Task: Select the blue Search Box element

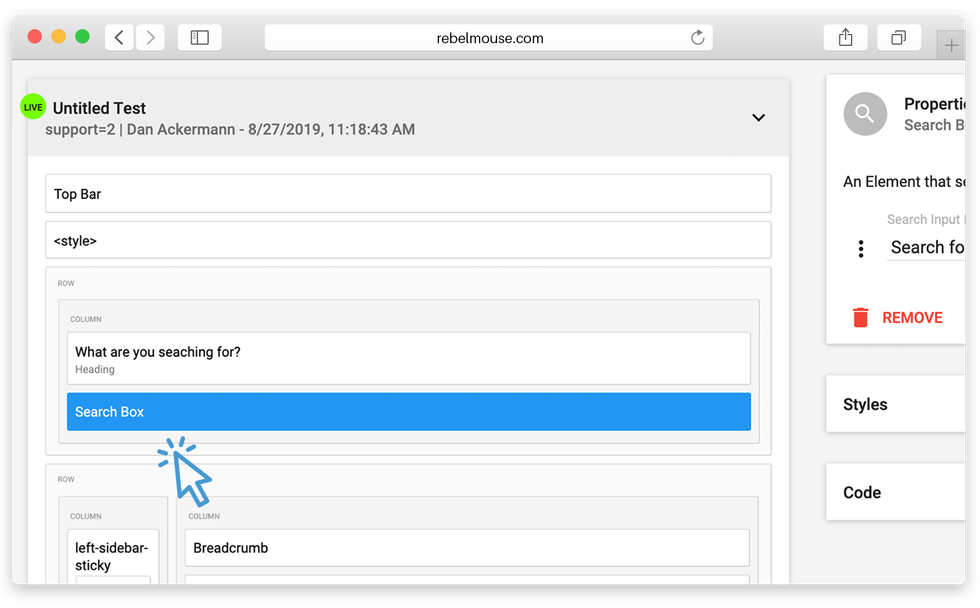Action: (x=408, y=412)
